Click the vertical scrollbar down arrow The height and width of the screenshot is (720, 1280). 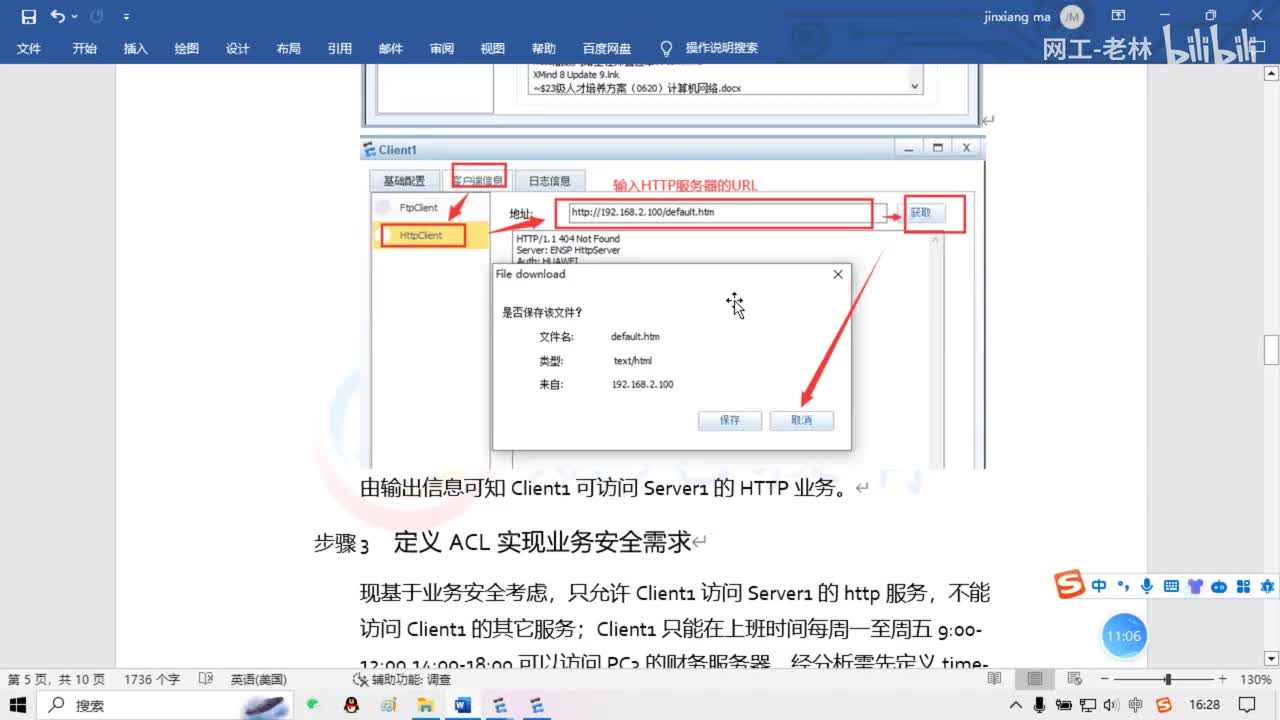1271,658
